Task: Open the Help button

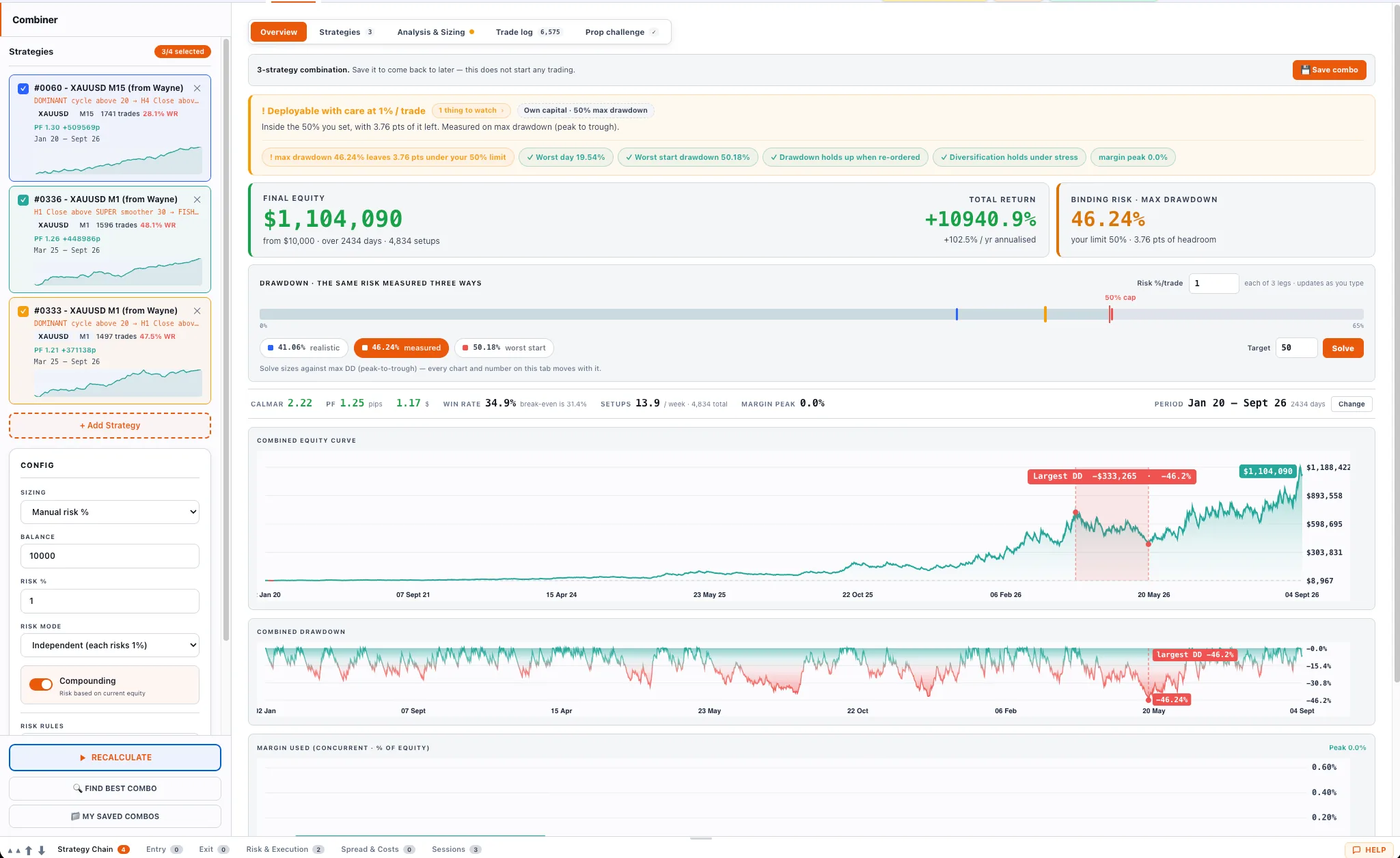Action: [x=1369, y=850]
